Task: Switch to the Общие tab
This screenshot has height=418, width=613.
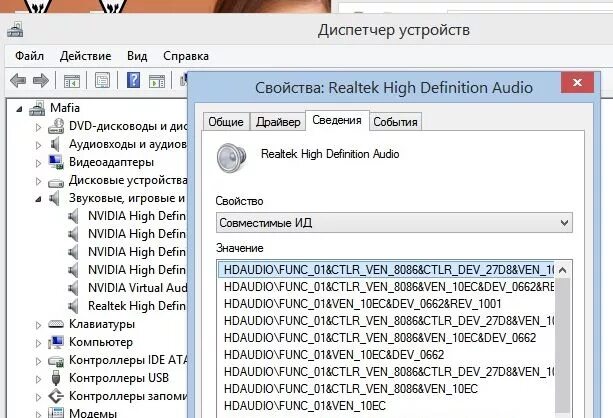Action: [x=226, y=122]
